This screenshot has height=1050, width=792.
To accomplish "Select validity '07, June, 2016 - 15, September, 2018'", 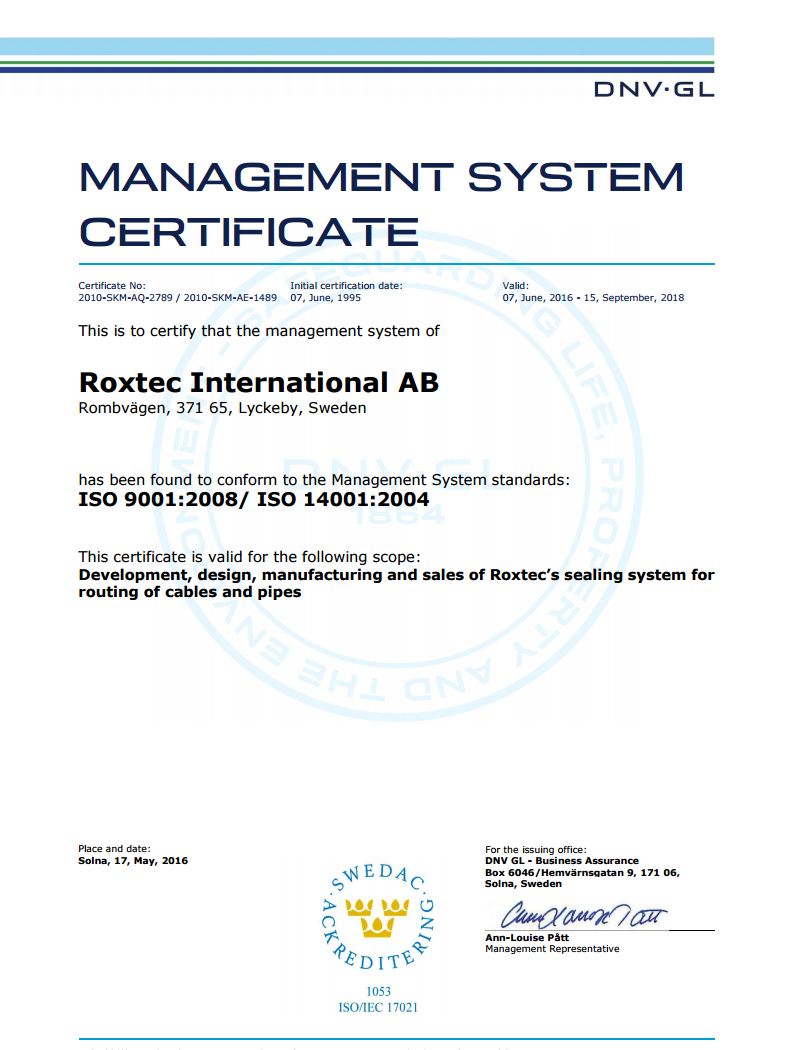I will click(593, 298).
